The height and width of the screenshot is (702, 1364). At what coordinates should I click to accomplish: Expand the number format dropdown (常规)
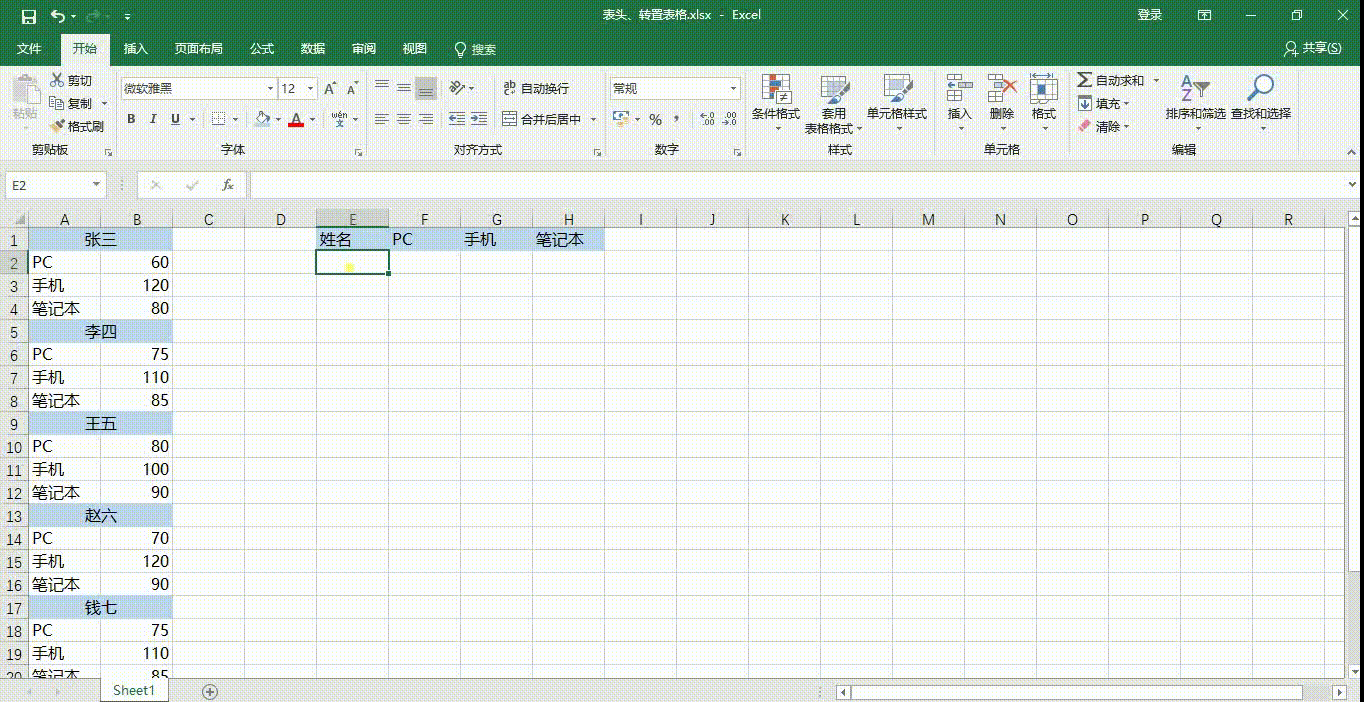[x=733, y=89]
